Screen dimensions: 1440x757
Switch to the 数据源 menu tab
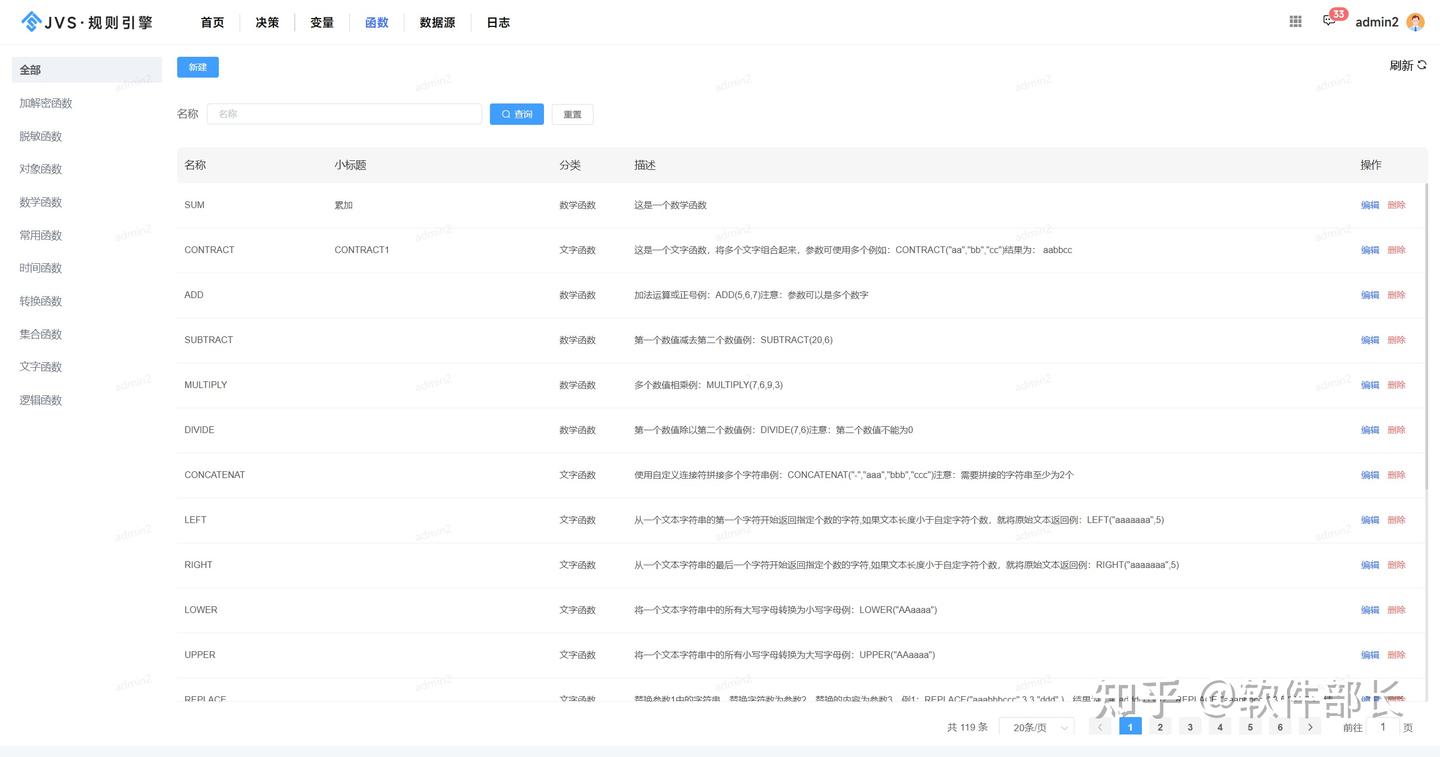pyautogui.click(x=437, y=21)
